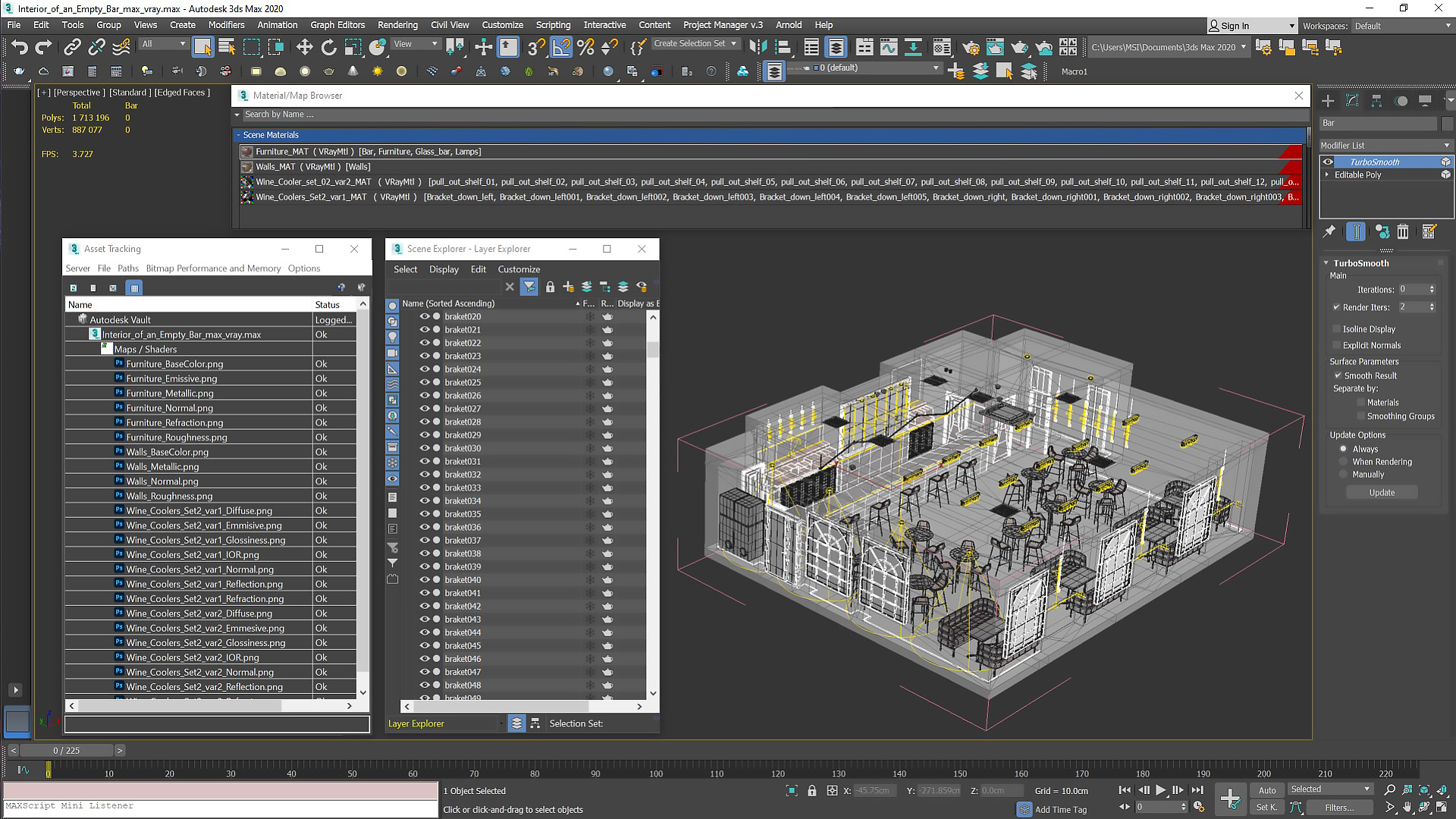The width and height of the screenshot is (1456, 819).
Task: Open Select by Name dialog icon
Action: point(227,48)
